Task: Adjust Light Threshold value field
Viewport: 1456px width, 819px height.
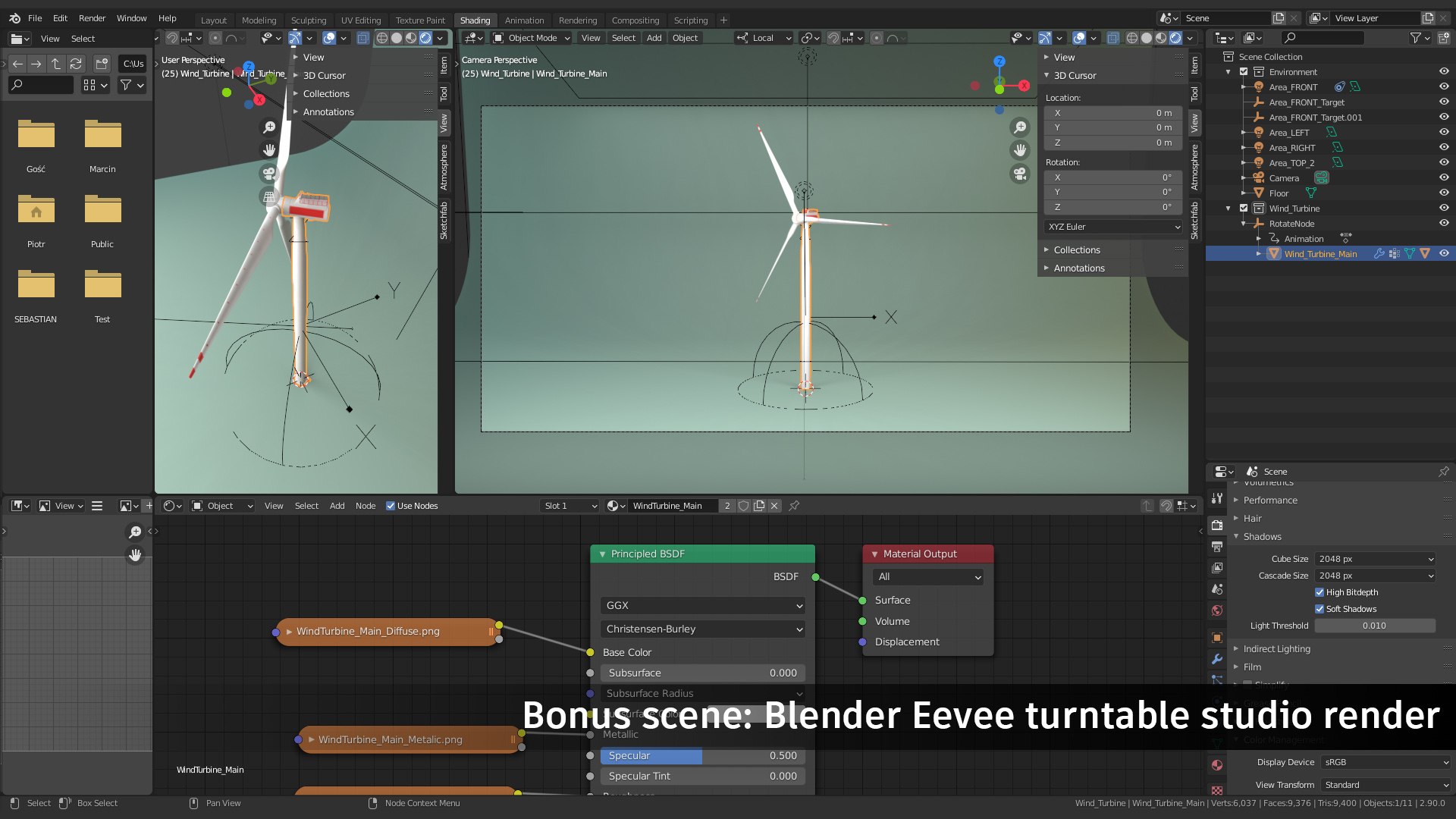Action: pyautogui.click(x=1375, y=626)
